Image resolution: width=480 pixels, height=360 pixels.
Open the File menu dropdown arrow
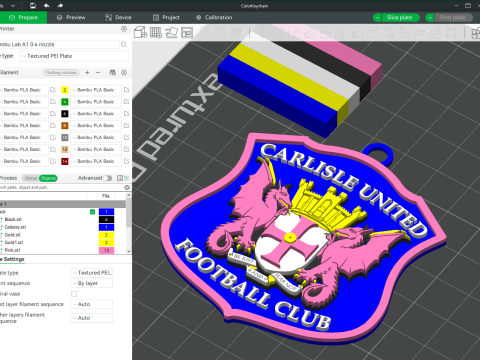point(13,5)
